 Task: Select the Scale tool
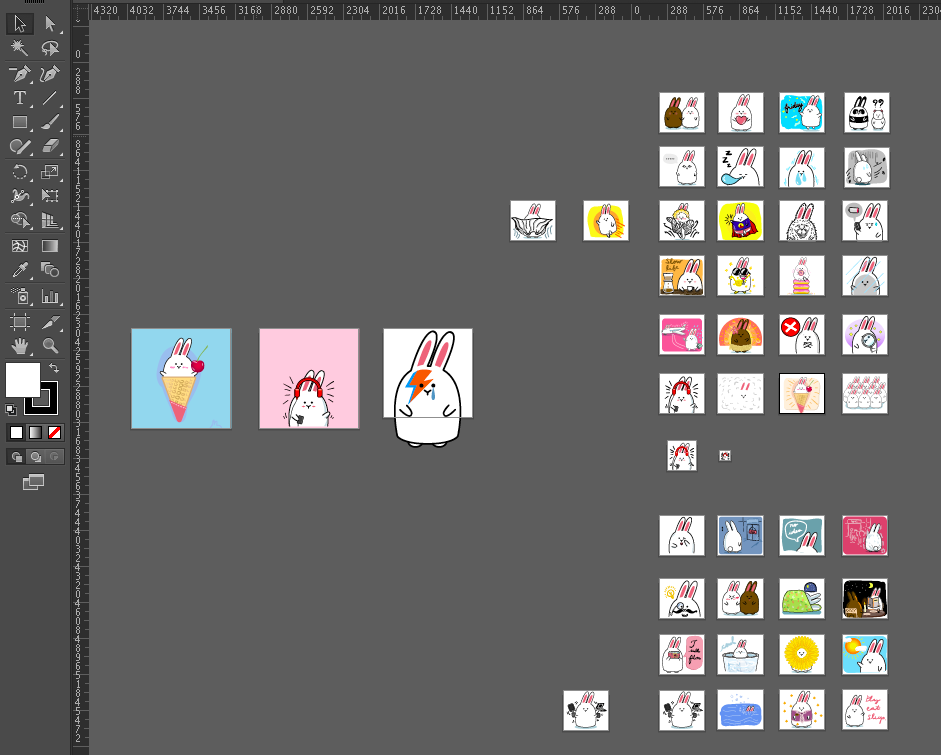point(50,172)
